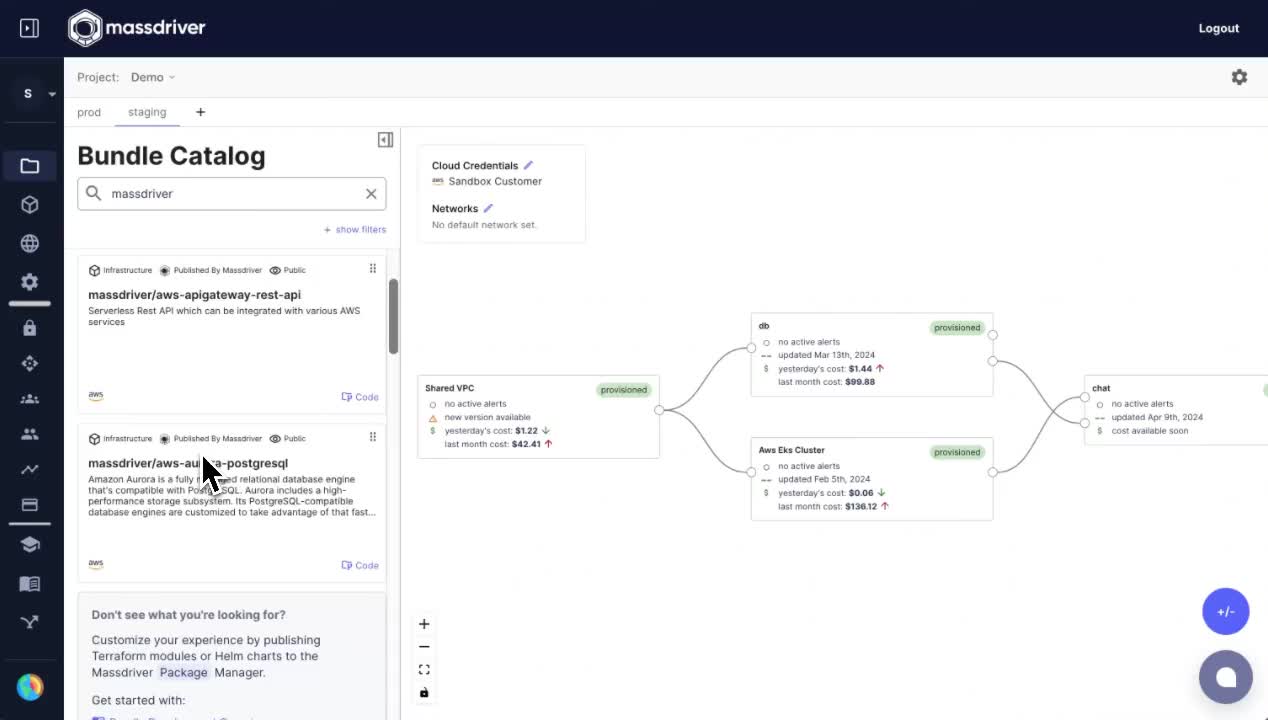Switch to the prod environment tab
1268x720 pixels.
point(89,112)
